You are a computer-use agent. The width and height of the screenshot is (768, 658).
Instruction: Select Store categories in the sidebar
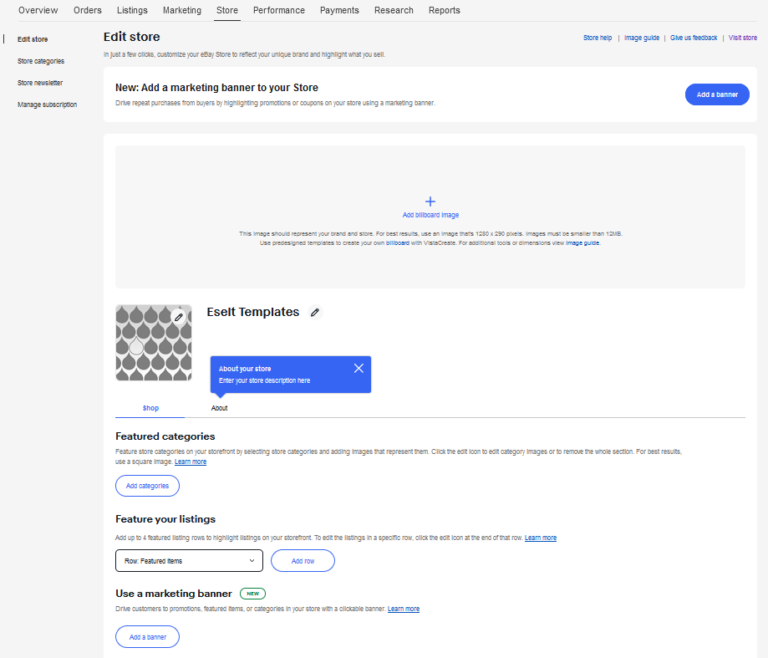[x=41, y=61]
